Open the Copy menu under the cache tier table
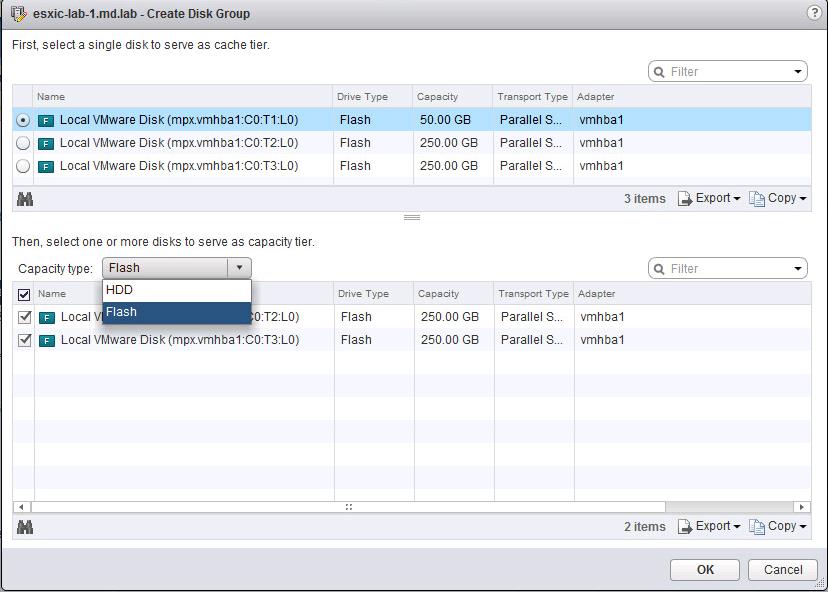 (778, 199)
